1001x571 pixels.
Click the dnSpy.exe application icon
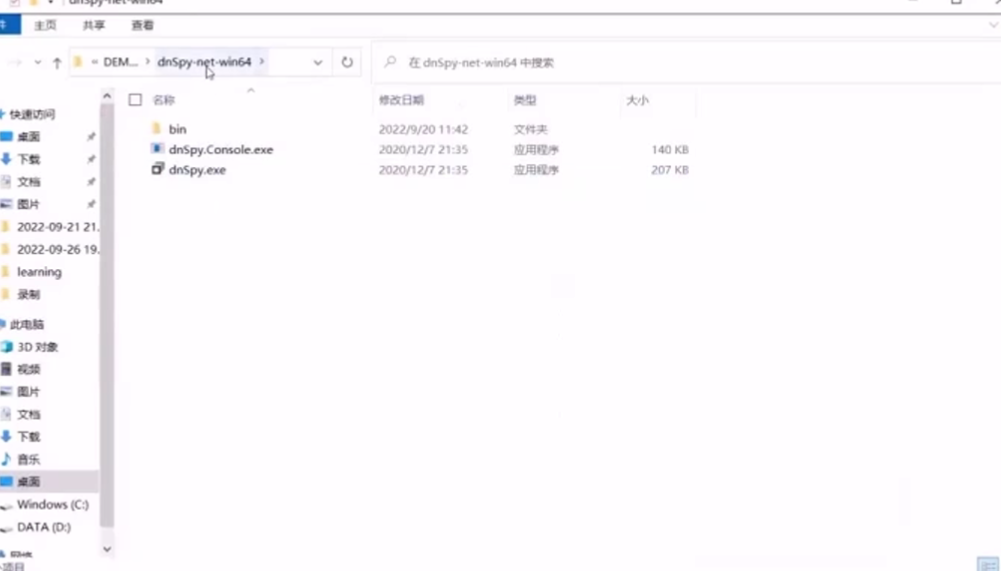click(157, 170)
